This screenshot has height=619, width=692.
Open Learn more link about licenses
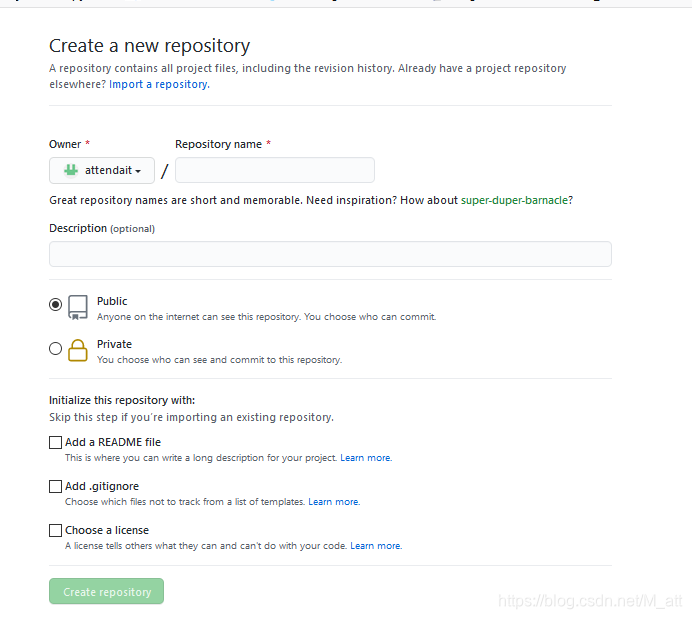(376, 546)
